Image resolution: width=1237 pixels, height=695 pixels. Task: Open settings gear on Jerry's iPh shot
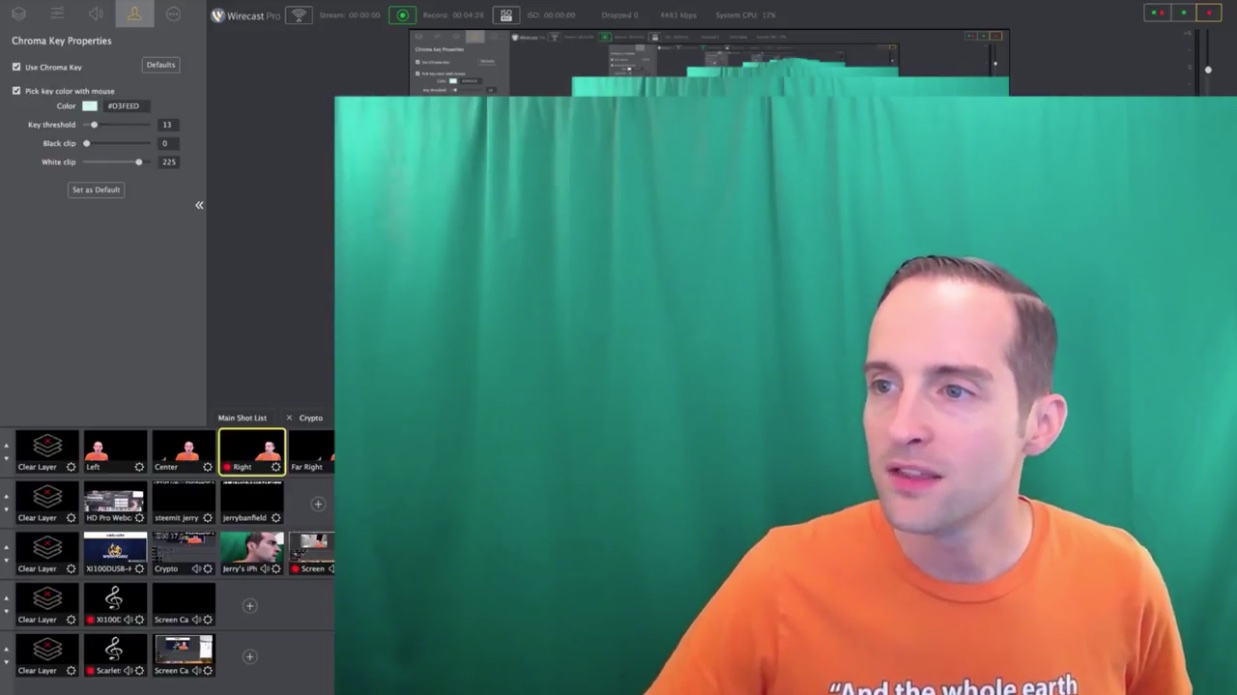[x=276, y=569]
